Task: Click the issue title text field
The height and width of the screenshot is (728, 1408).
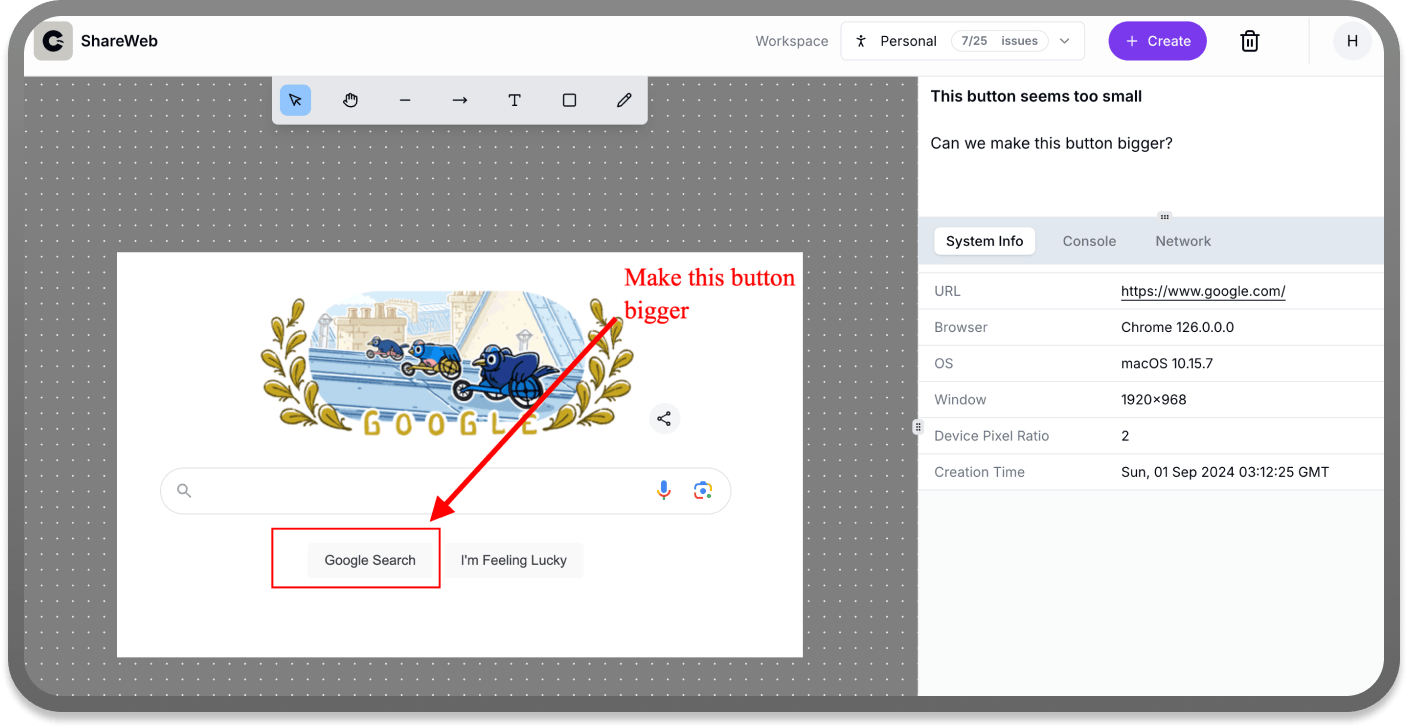Action: coord(1036,96)
